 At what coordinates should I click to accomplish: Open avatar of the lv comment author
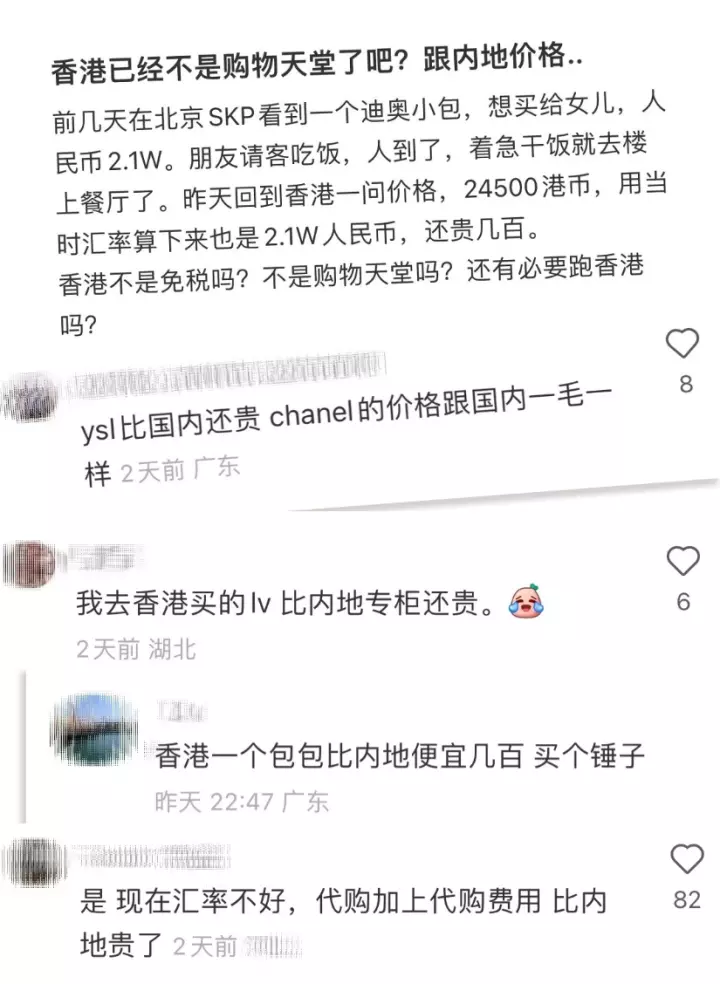(x=28, y=563)
